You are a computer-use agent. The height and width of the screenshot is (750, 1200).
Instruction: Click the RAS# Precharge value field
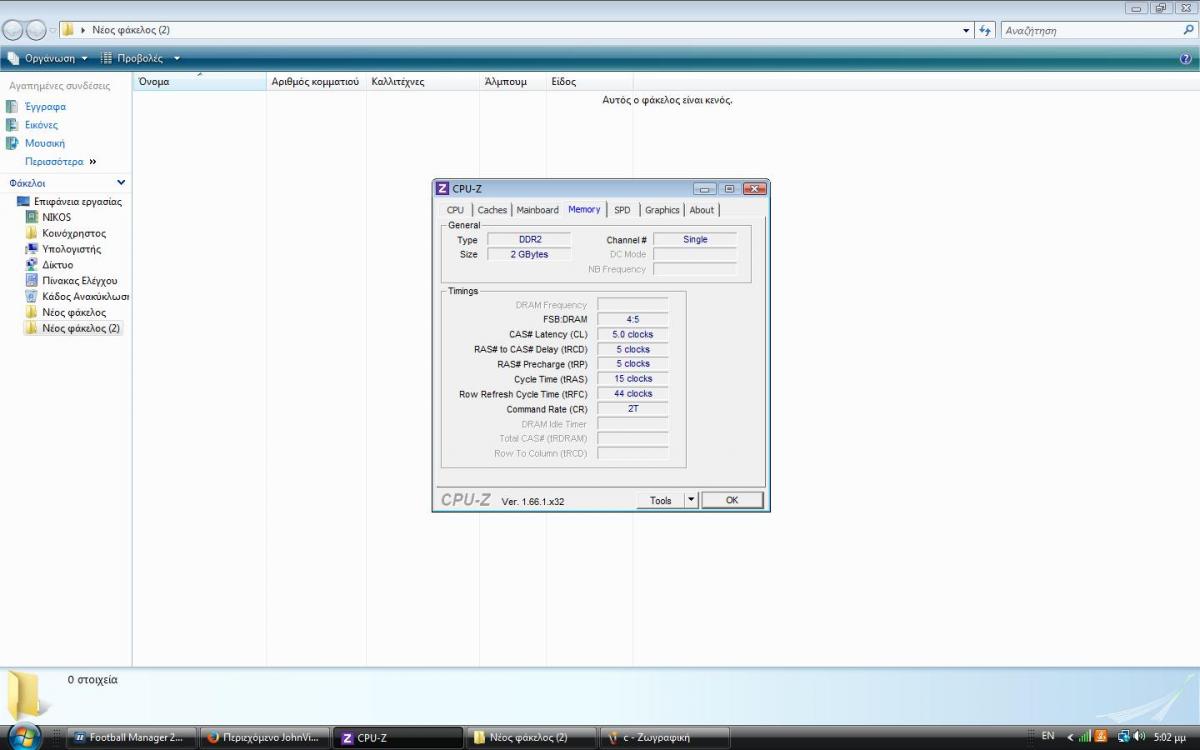coord(633,364)
